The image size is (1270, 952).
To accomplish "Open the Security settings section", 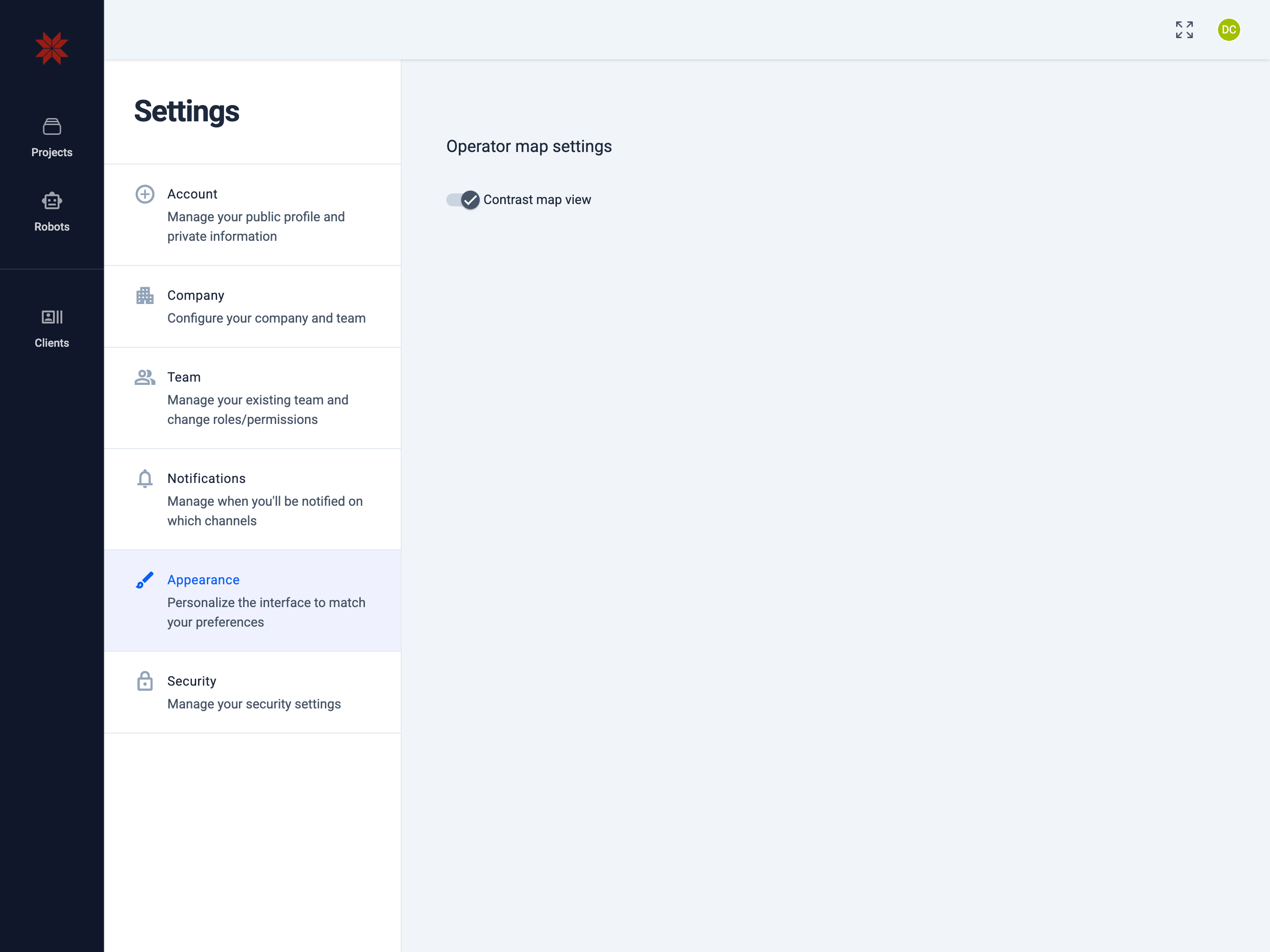I will tap(253, 692).
